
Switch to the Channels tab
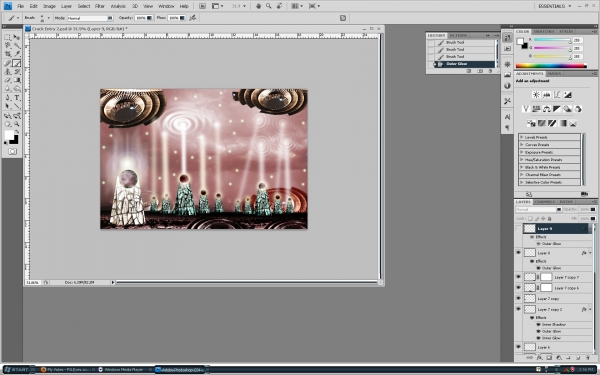545,202
